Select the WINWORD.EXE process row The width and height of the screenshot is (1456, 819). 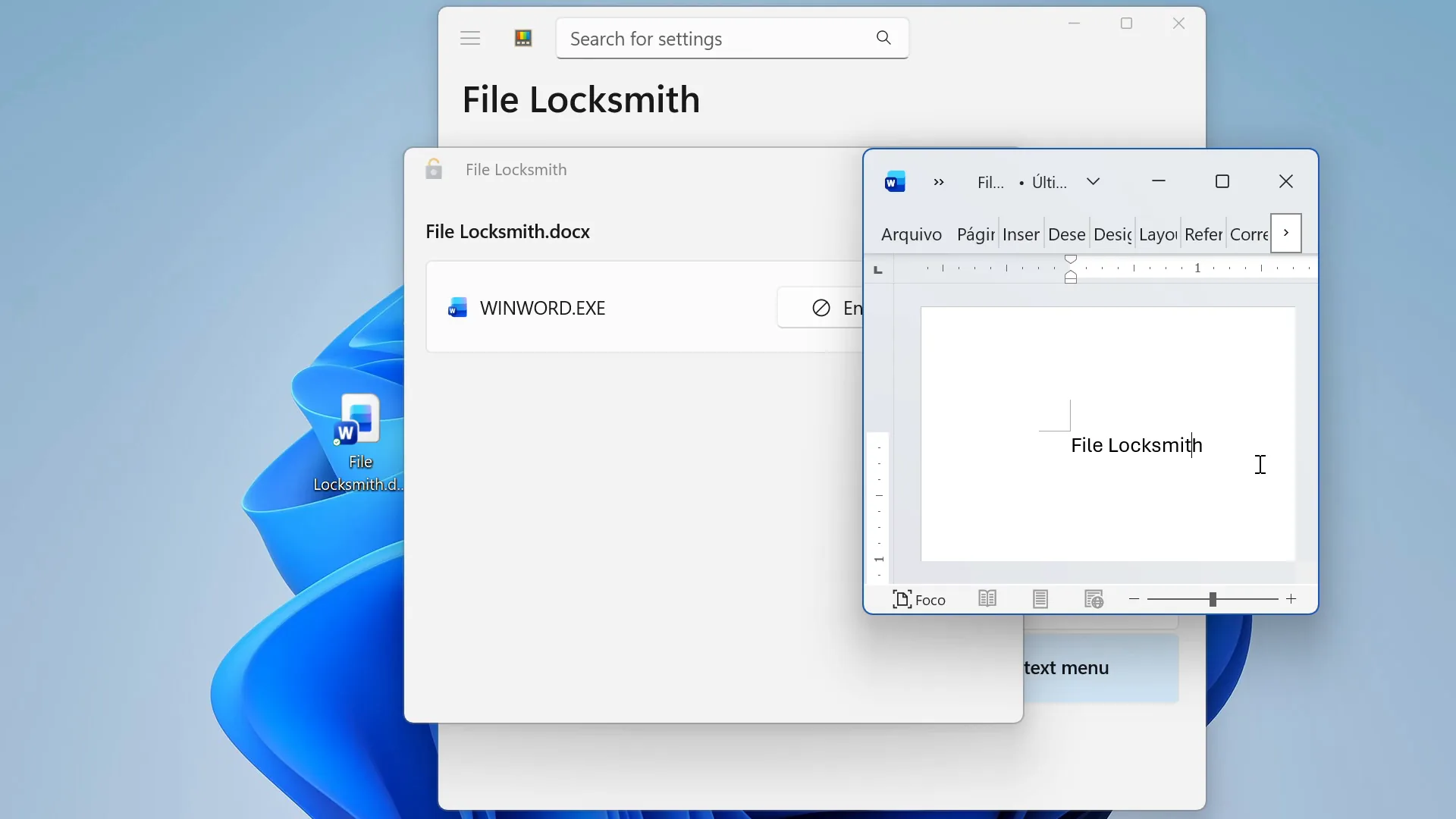(645, 307)
